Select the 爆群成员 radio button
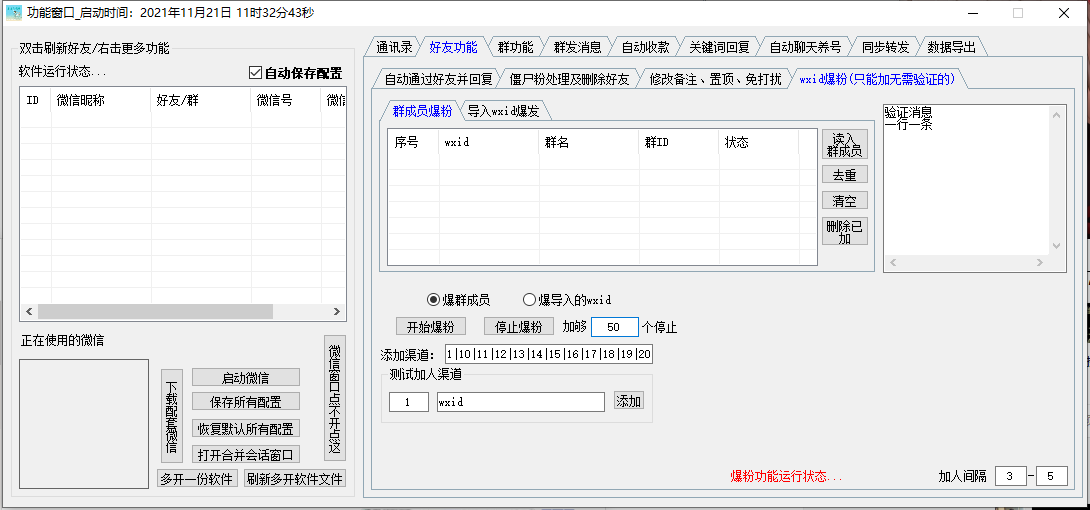The width and height of the screenshot is (1090, 510). [433, 299]
